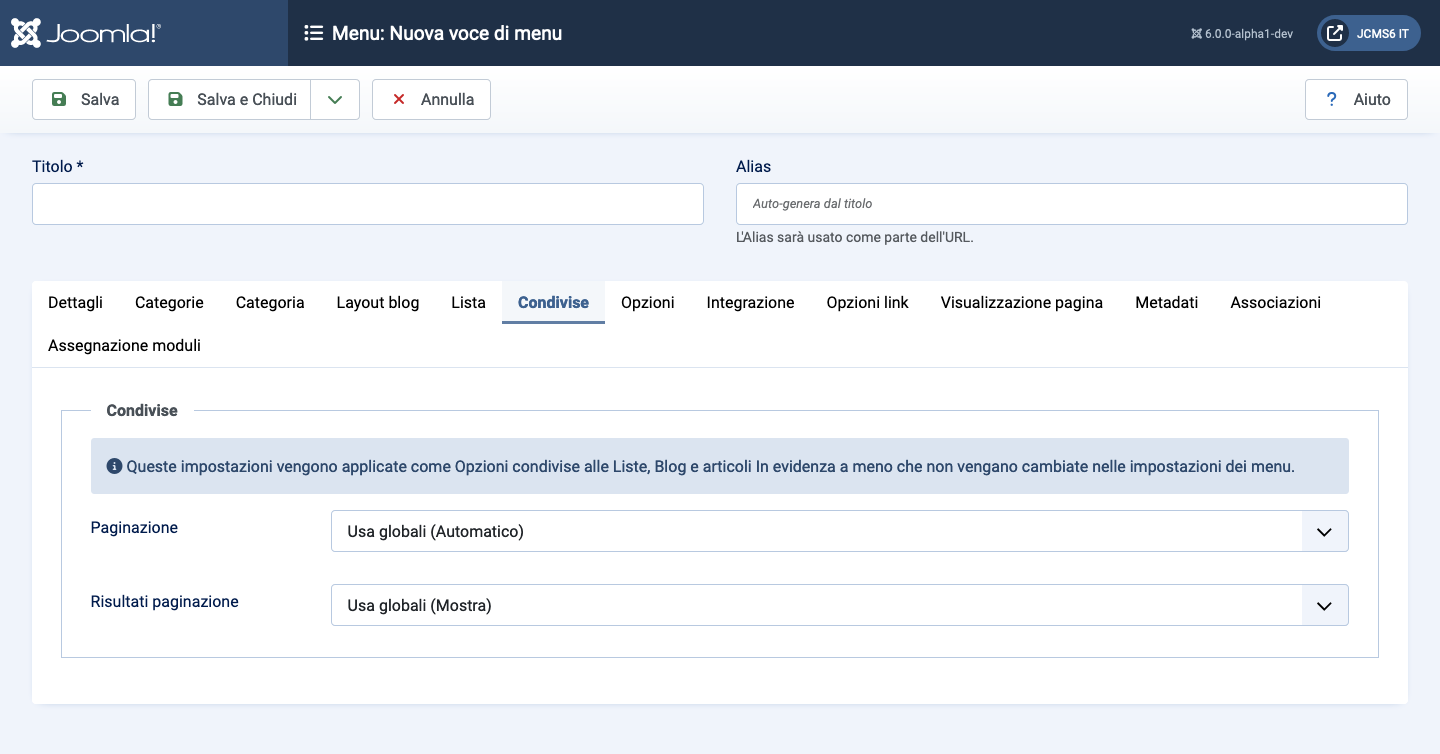
Task: Select the Opzioni link tab
Action: point(867,302)
